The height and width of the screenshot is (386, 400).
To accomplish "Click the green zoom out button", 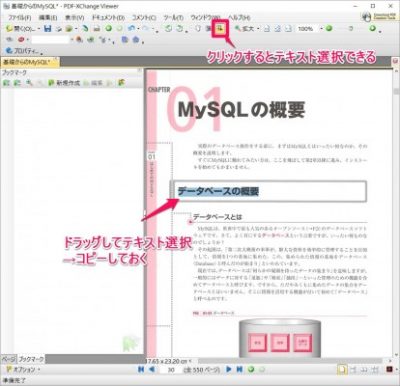I will 329,29.
